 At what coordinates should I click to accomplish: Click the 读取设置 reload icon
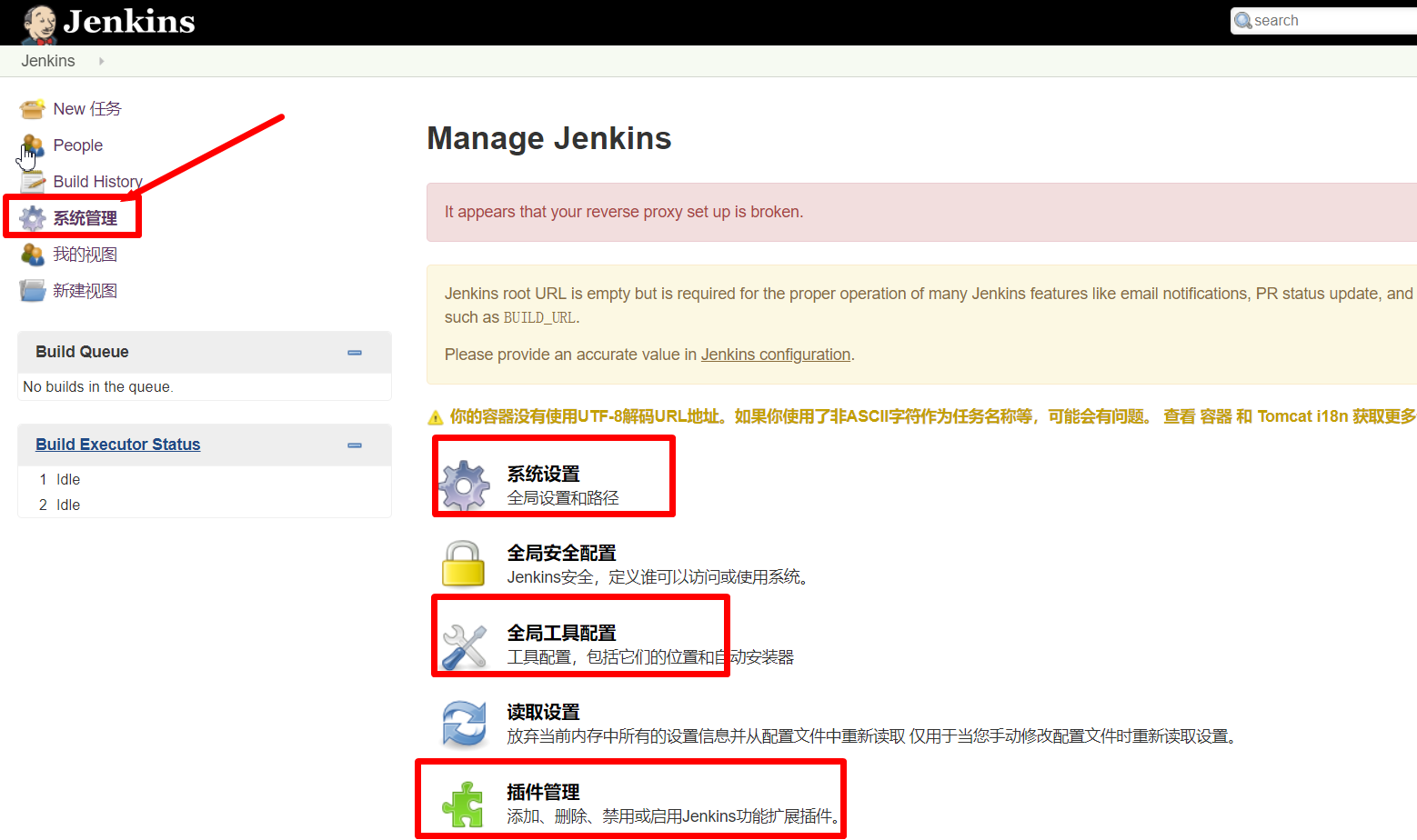coord(465,725)
